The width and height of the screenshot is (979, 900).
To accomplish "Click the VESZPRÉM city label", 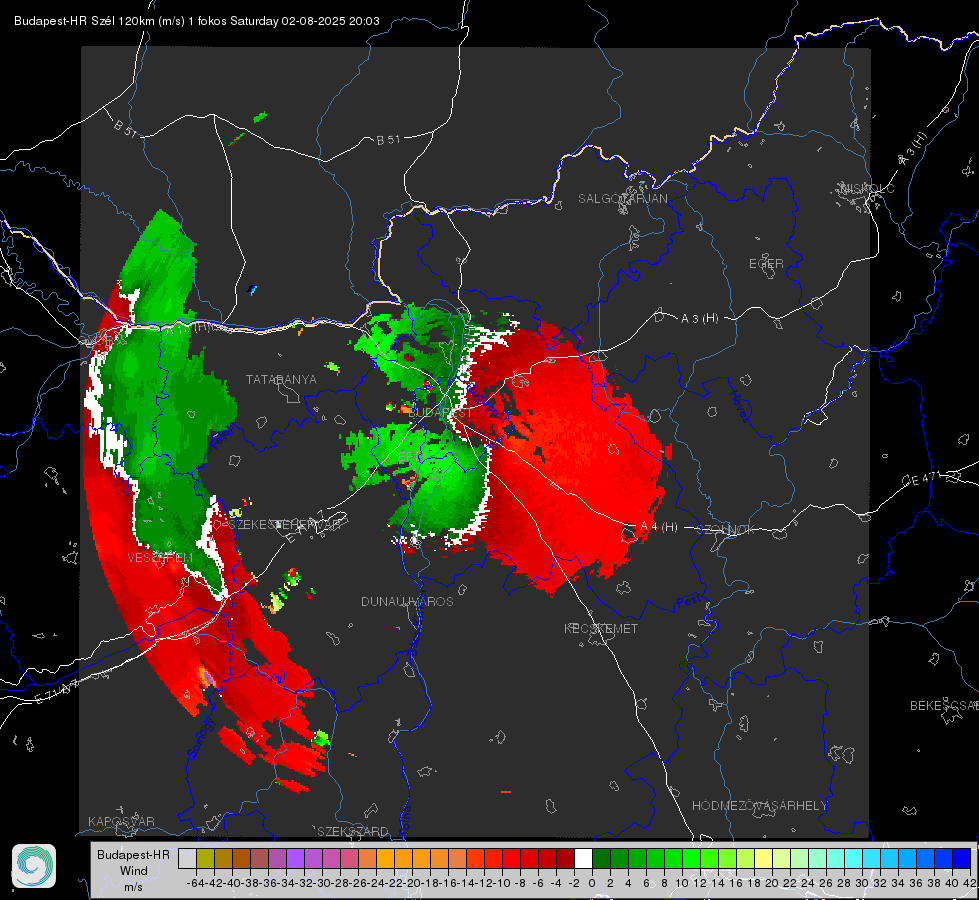I will pyautogui.click(x=160, y=558).
